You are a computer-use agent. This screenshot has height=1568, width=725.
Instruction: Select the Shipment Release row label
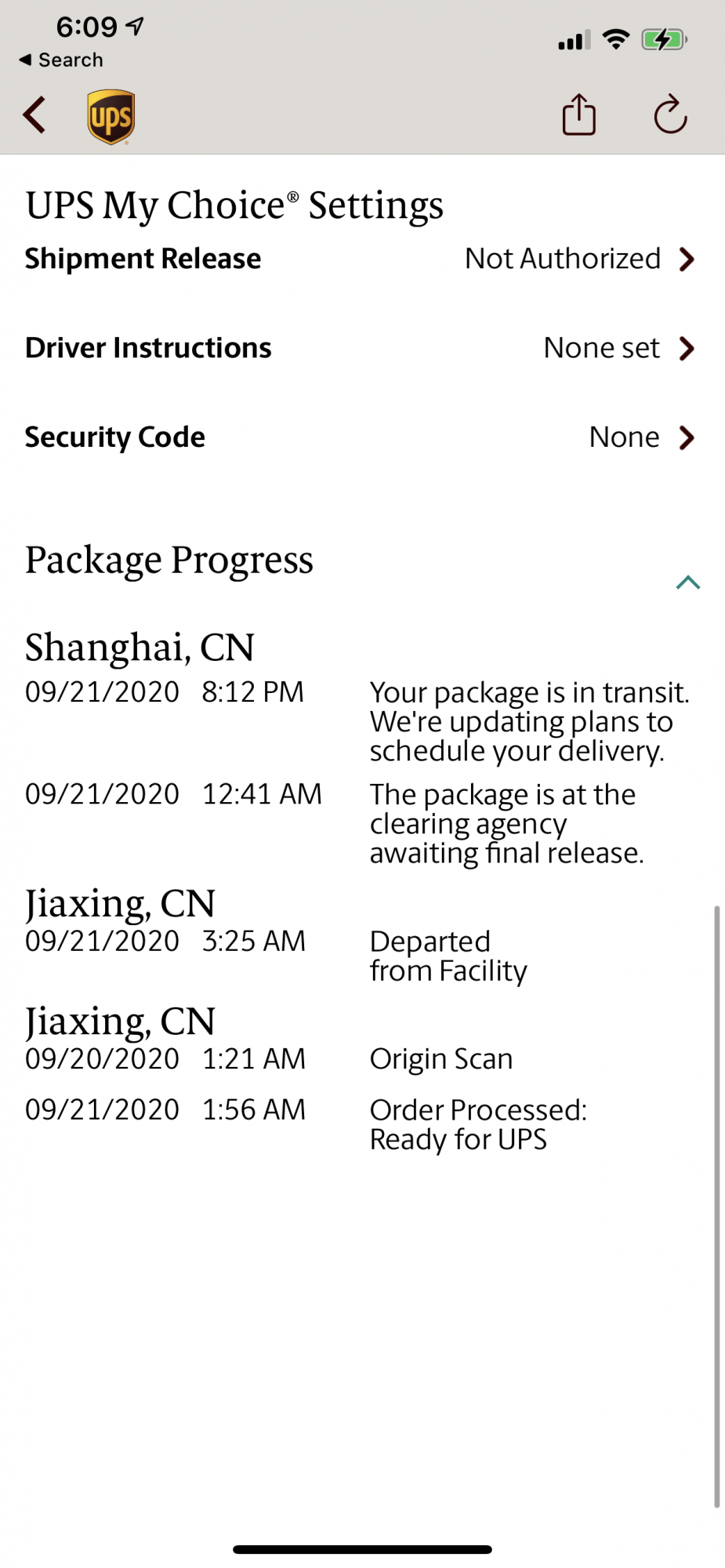(x=143, y=259)
